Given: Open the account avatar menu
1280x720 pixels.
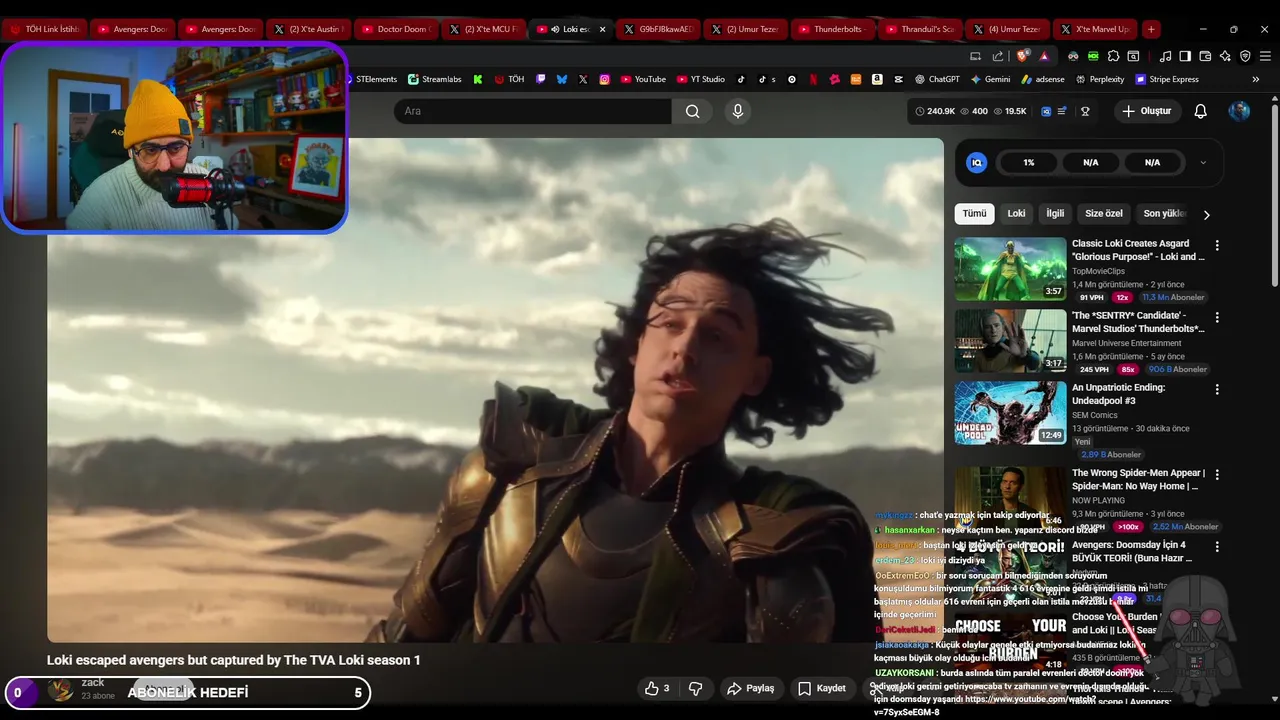Looking at the screenshot, I should [1239, 111].
